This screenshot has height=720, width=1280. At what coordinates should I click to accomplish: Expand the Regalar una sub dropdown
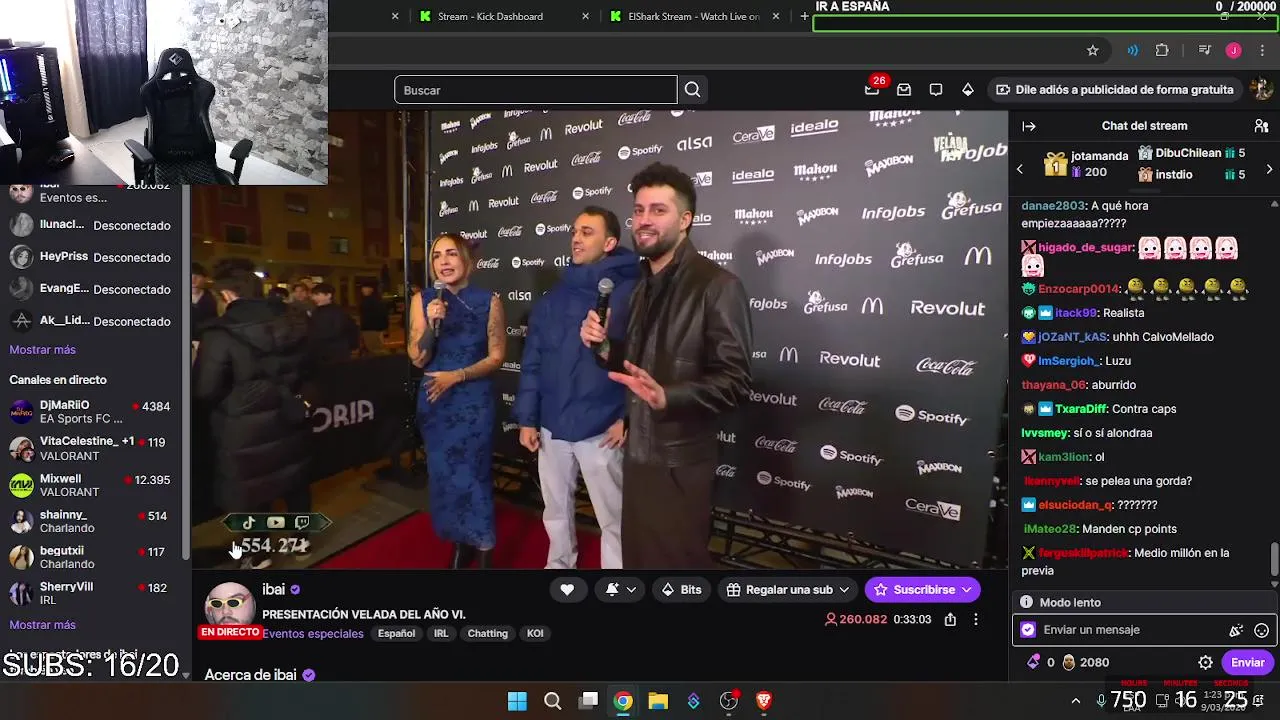(x=844, y=590)
